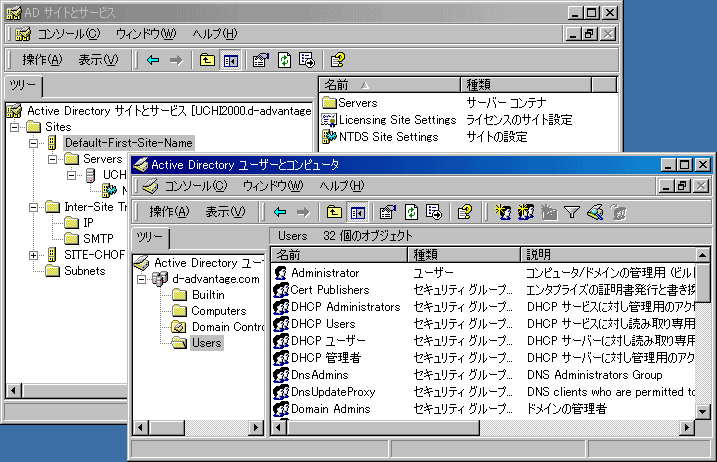
Task: Click Export list icon in Sites and Services toolbar
Action: (307, 60)
